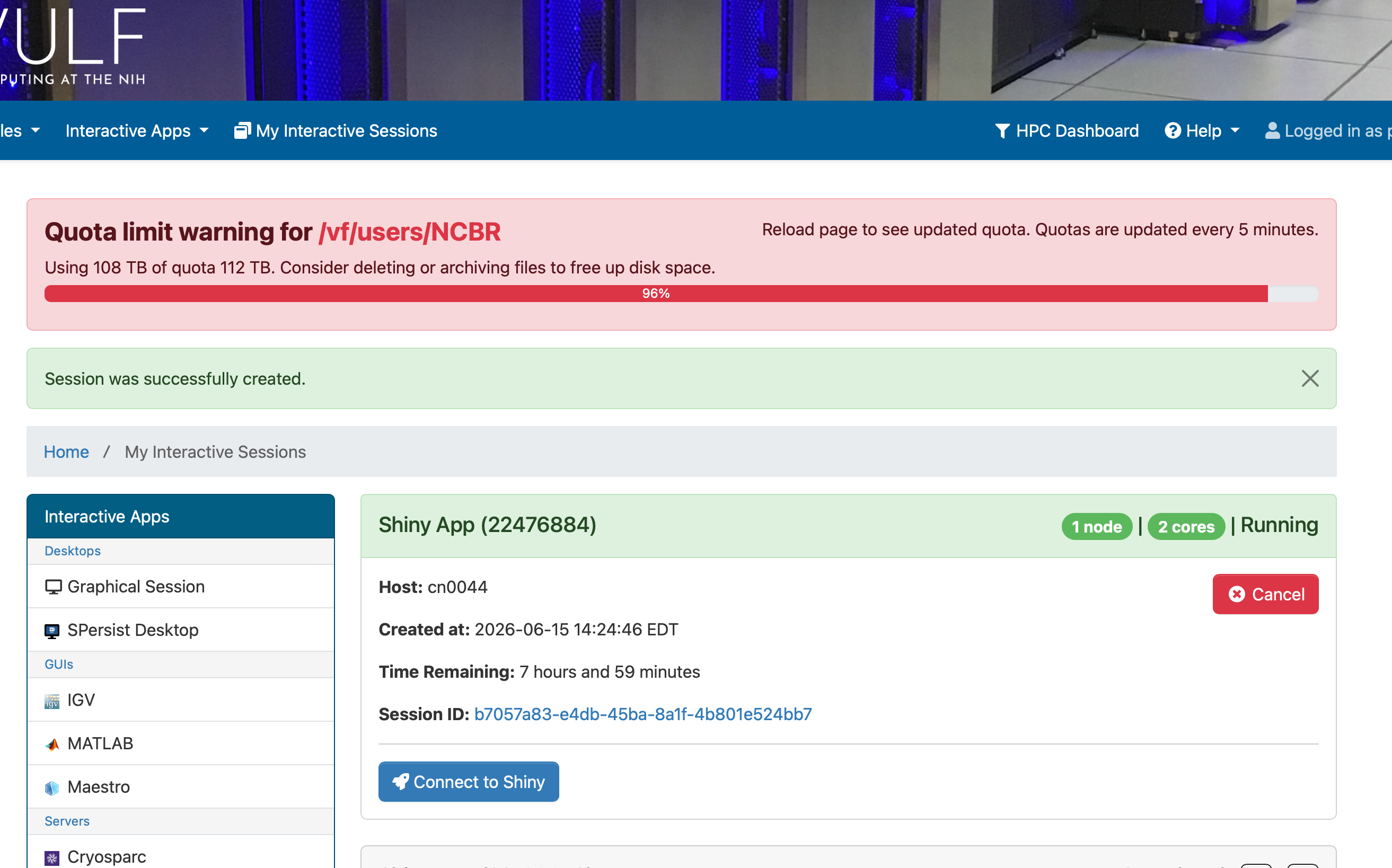
Task: Click the Shiny App (22476884) title
Action: pyautogui.click(x=488, y=525)
